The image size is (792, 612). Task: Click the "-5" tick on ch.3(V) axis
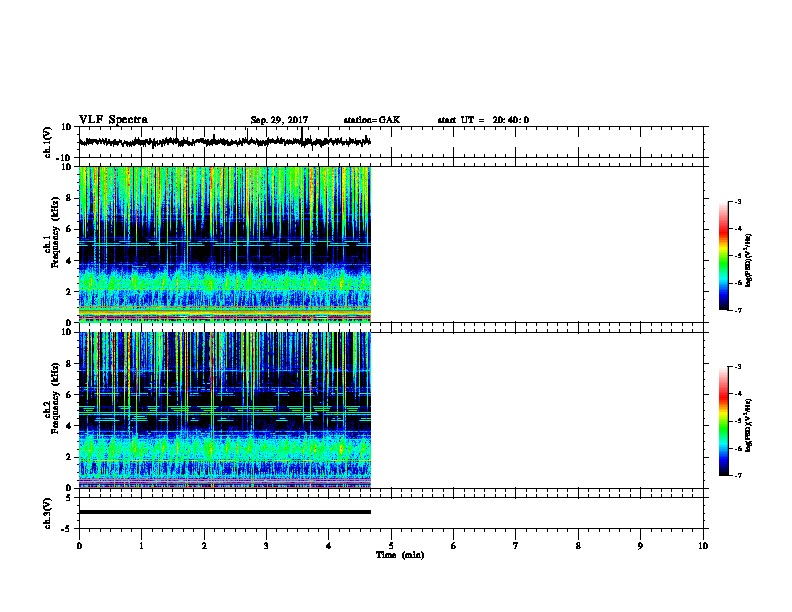(x=67, y=529)
